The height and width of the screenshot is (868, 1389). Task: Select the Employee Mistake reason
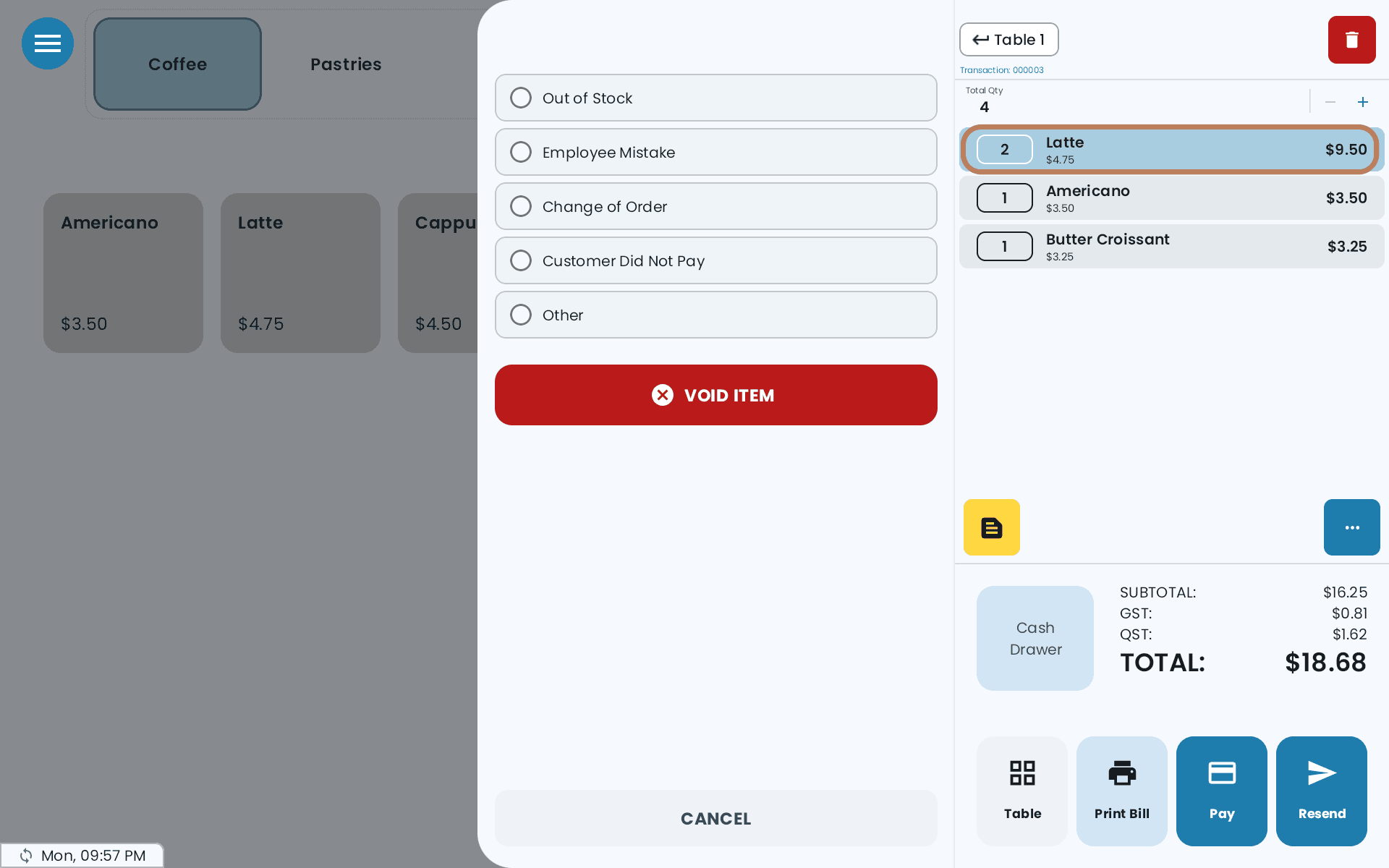click(716, 152)
